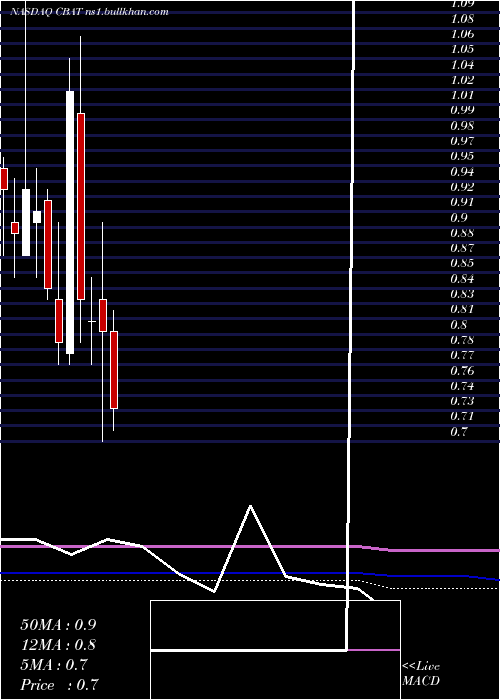Click the rightmost red candlestick body
The height and width of the screenshot is (700, 500).
pos(114,370)
